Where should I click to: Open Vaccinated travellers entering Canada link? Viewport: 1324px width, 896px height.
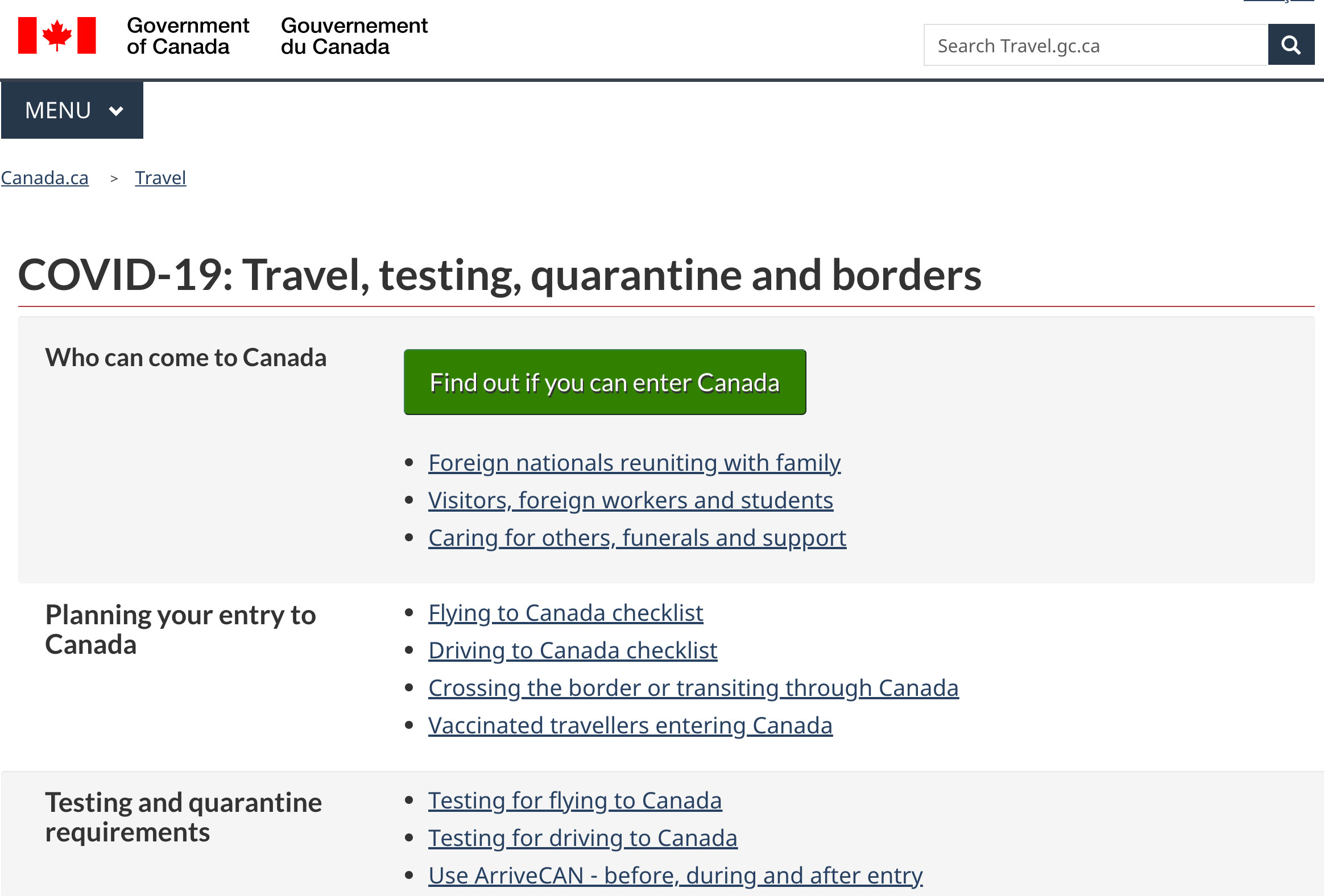(630, 726)
